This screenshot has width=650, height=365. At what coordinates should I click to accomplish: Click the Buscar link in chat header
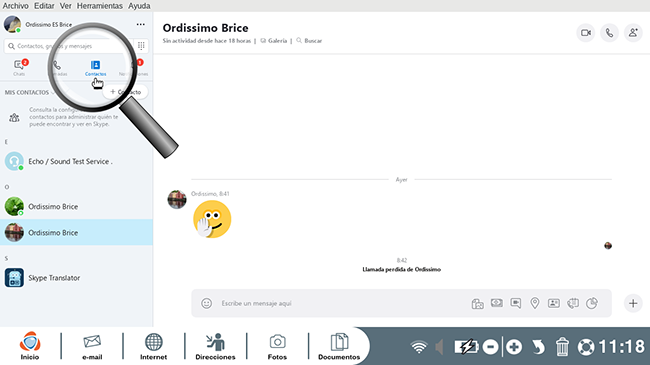coord(309,41)
